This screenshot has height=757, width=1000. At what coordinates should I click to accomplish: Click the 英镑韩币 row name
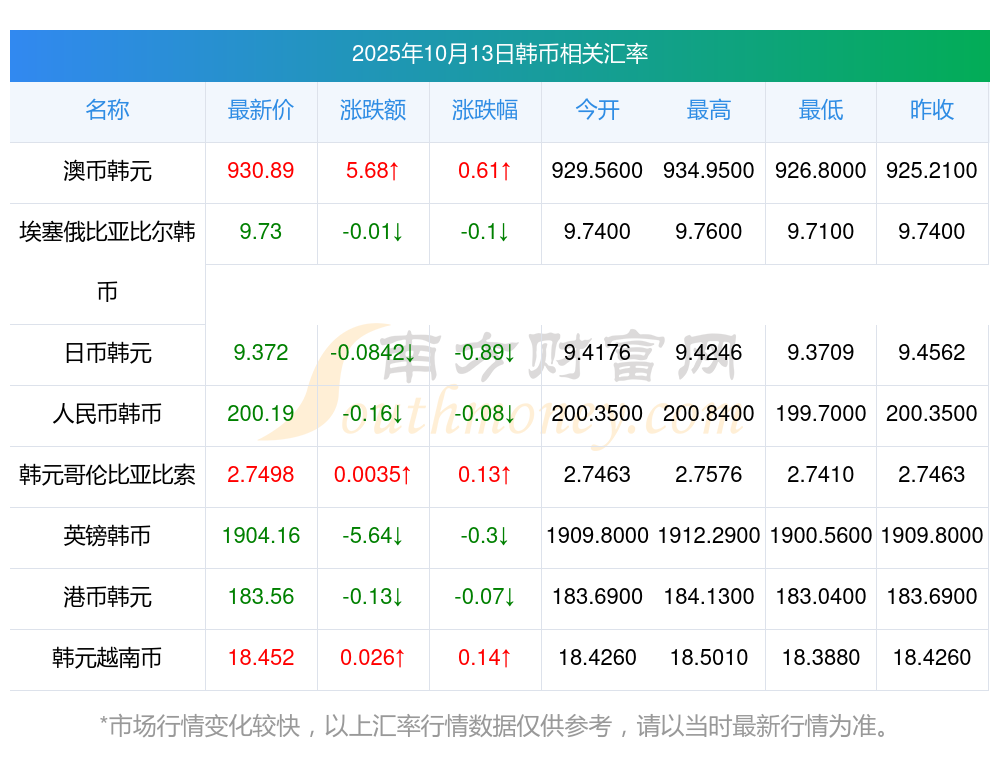click(x=107, y=536)
